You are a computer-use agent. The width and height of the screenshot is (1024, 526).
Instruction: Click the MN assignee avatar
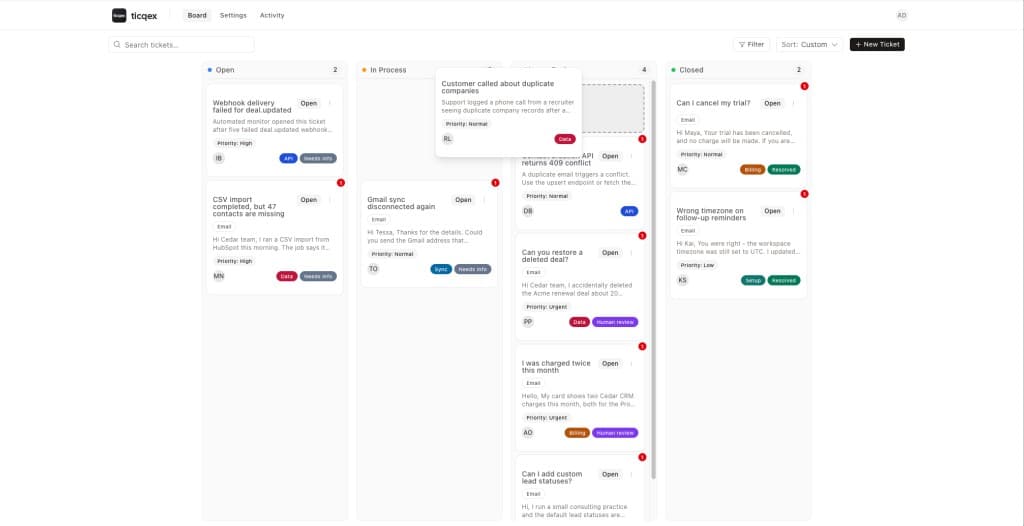(219, 276)
